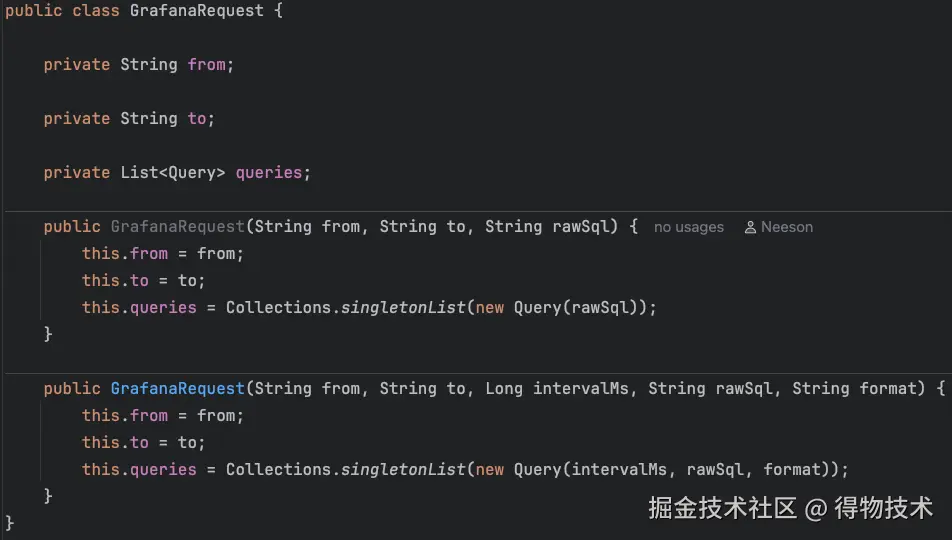Place cursor on the 'from' field declaration
The image size is (952, 540).
[206, 64]
